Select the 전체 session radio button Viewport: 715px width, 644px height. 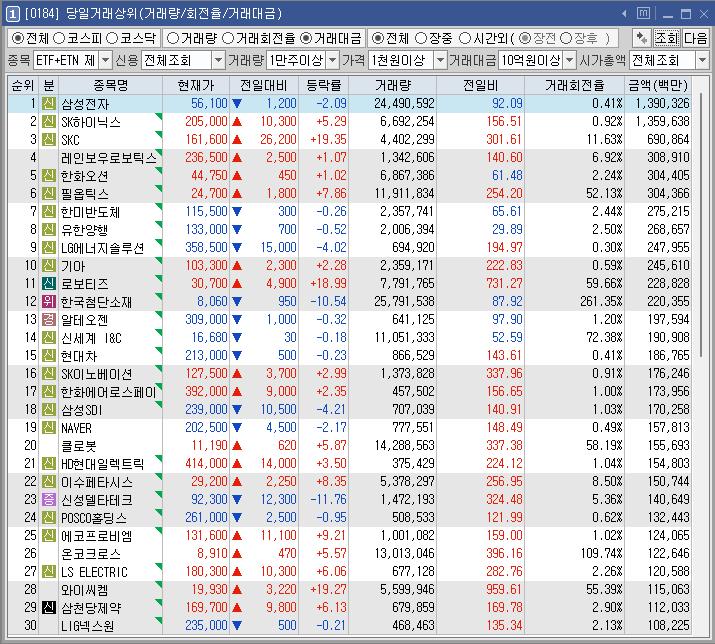[377, 38]
